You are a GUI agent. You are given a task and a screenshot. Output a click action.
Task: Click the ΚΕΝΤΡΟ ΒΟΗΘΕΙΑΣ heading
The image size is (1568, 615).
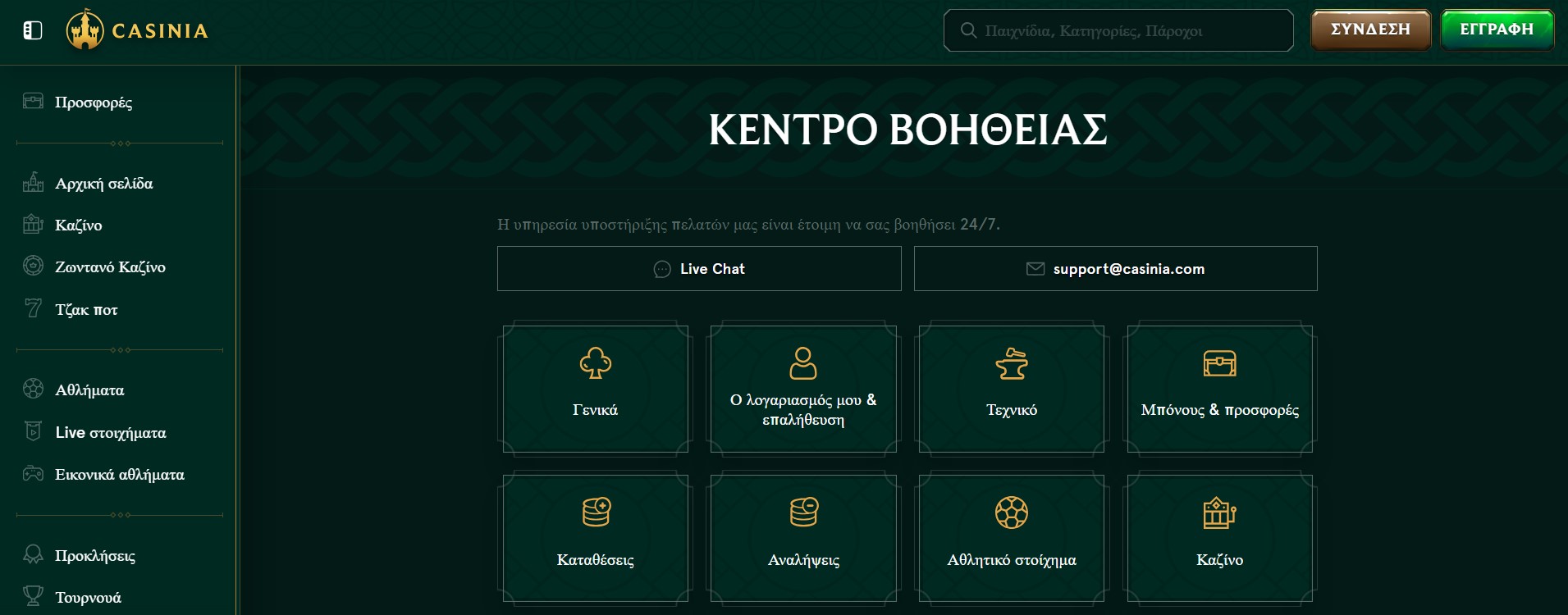click(907, 130)
